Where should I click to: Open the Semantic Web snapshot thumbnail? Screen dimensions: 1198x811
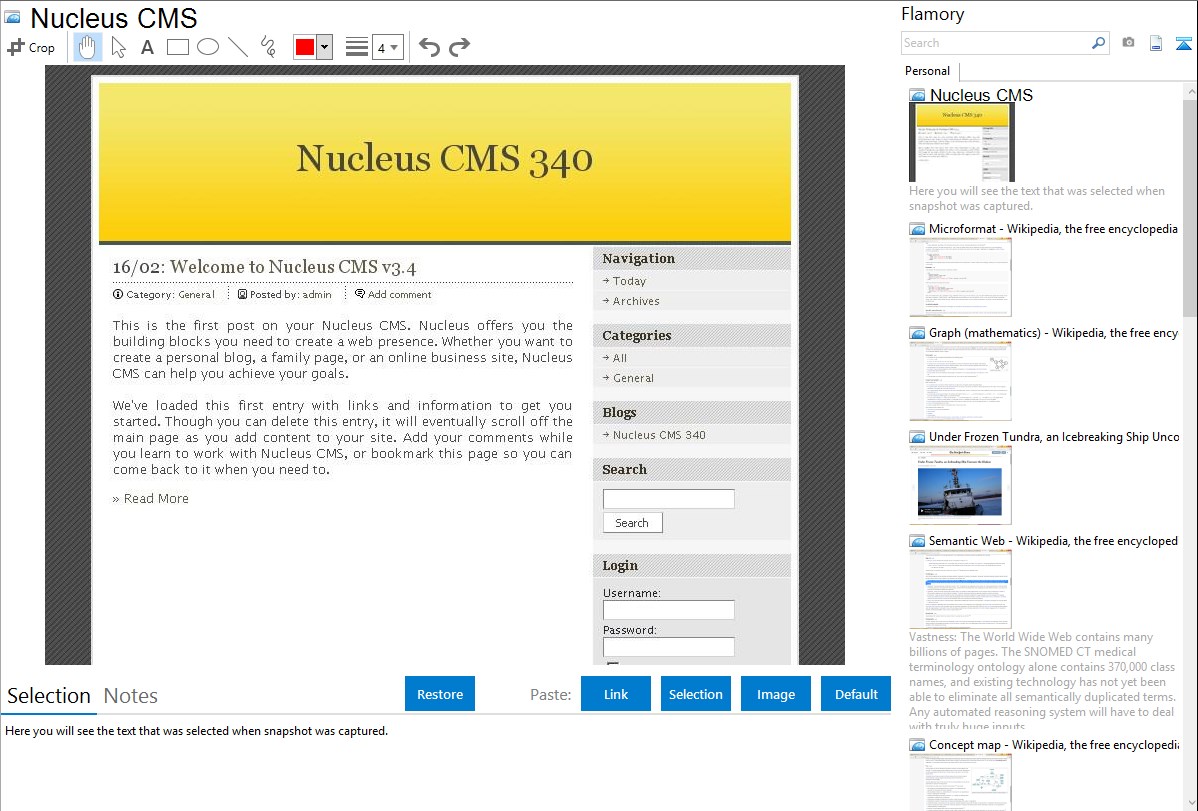coord(960,588)
